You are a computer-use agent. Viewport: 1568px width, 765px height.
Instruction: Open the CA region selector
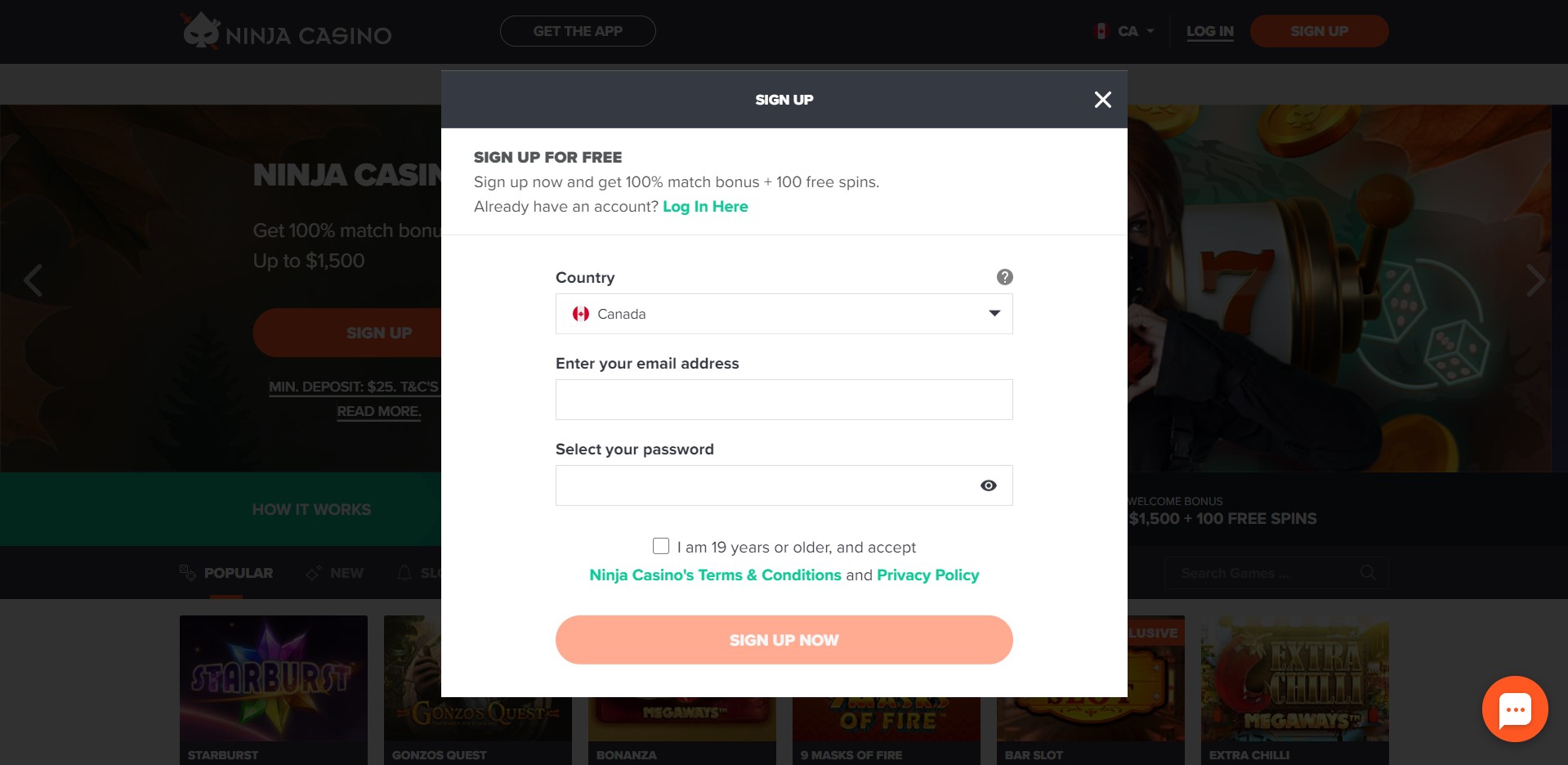click(1124, 31)
